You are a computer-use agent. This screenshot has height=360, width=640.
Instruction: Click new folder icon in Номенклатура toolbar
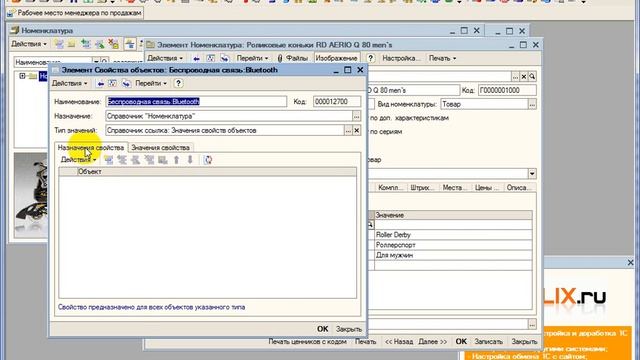72,44
